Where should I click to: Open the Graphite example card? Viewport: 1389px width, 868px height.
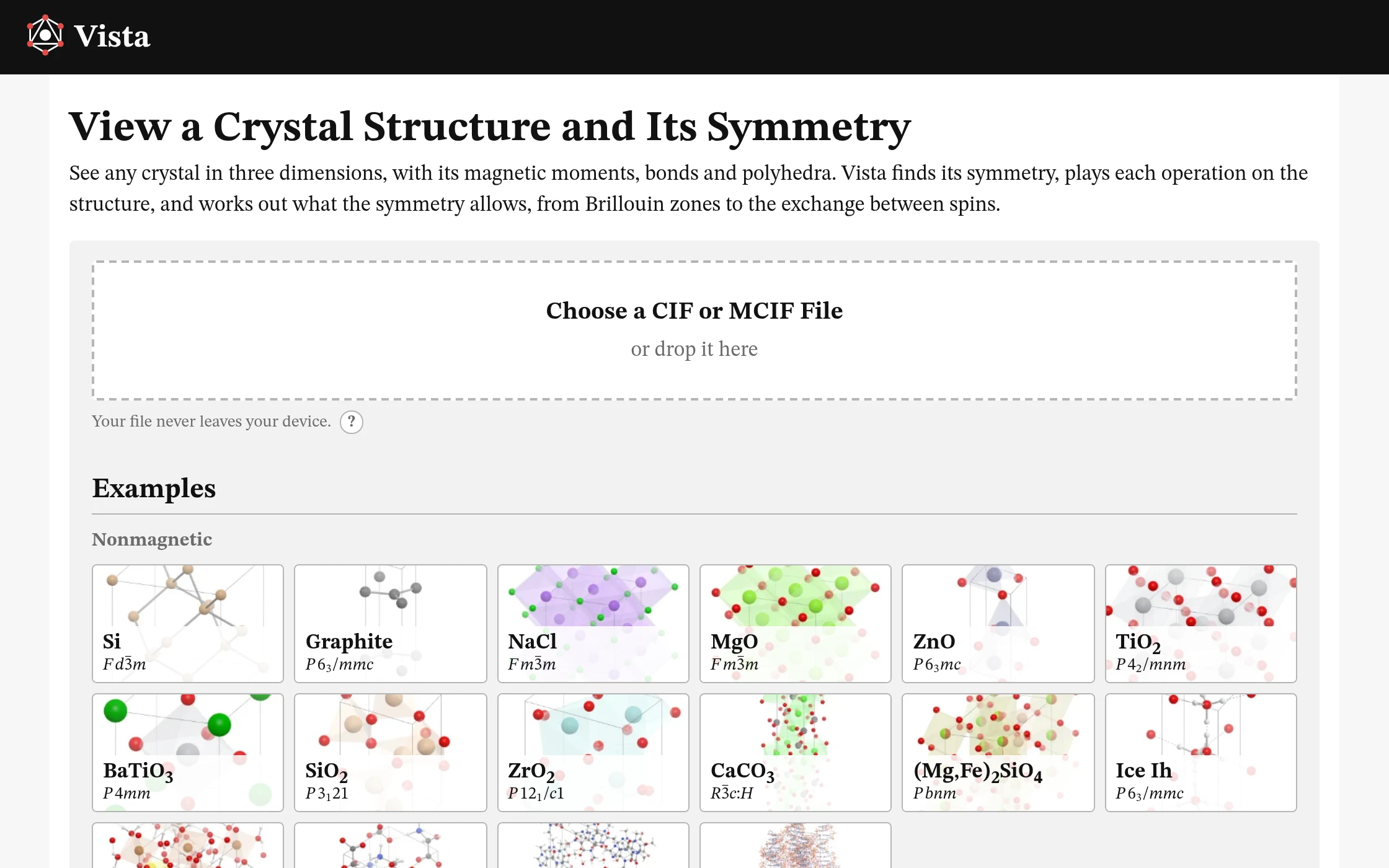point(391,624)
